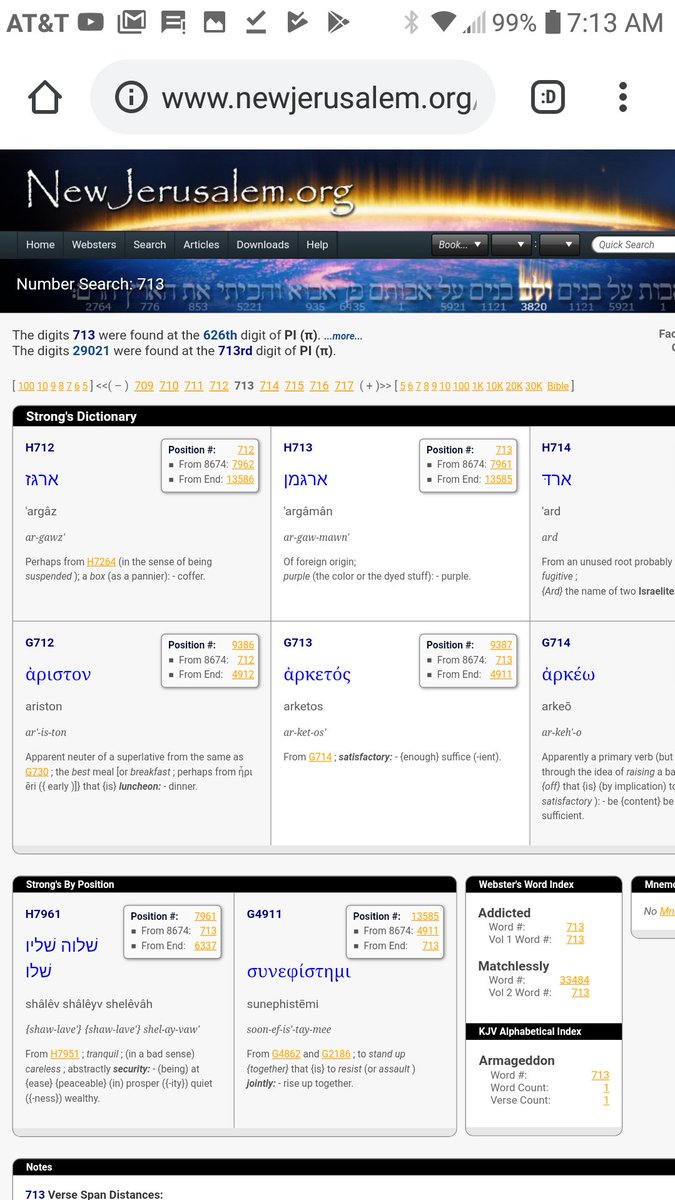Tap the YouTube notification icon

click(x=91, y=21)
